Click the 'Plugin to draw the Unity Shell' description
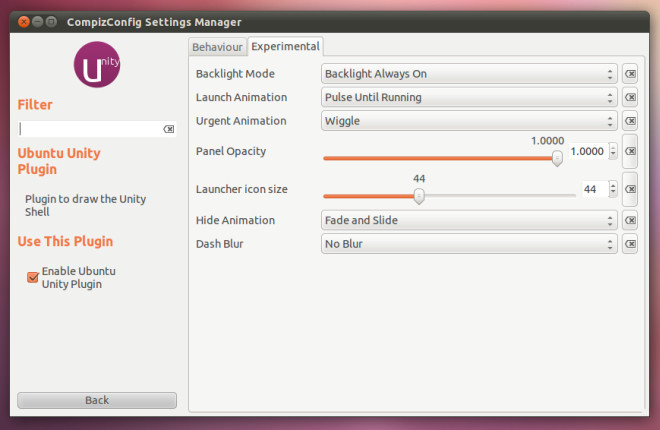Viewport: 660px width, 430px height. (85, 205)
